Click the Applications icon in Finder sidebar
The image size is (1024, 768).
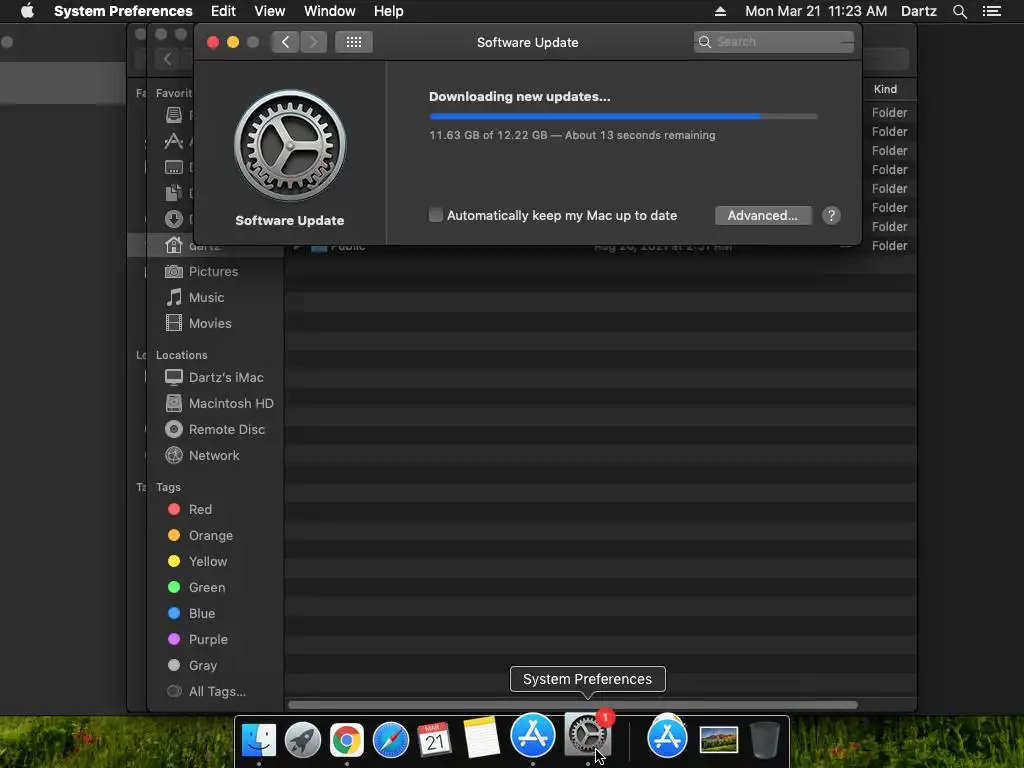click(174, 141)
